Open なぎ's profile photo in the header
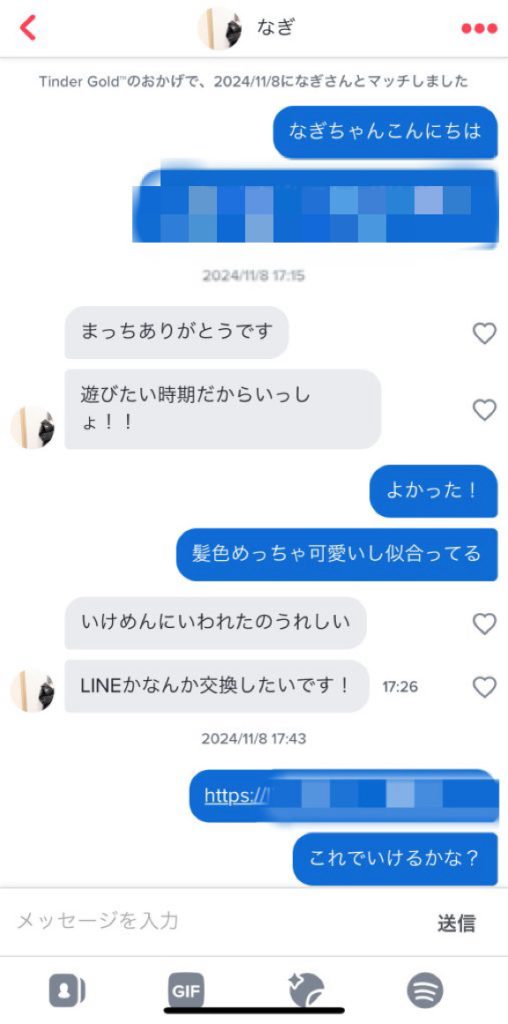This screenshot has height=1024, width=508. click(220, 28)
